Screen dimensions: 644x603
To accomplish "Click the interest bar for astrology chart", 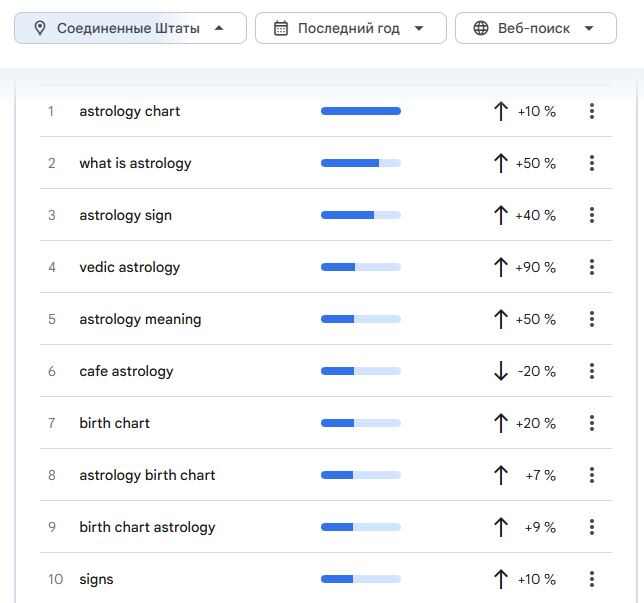I will tap(361, 111).
